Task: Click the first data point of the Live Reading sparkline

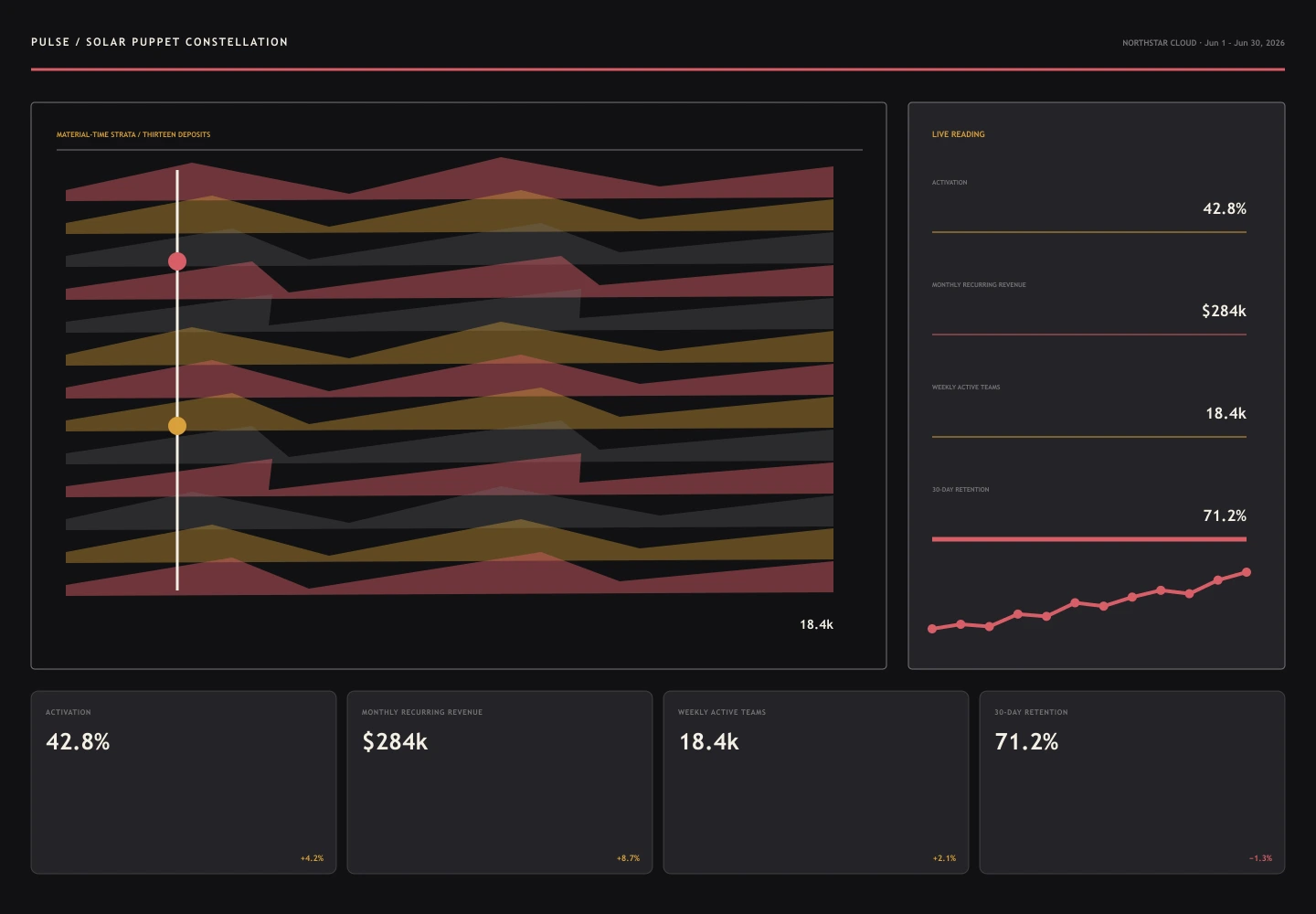Action: tap(932, 629)
